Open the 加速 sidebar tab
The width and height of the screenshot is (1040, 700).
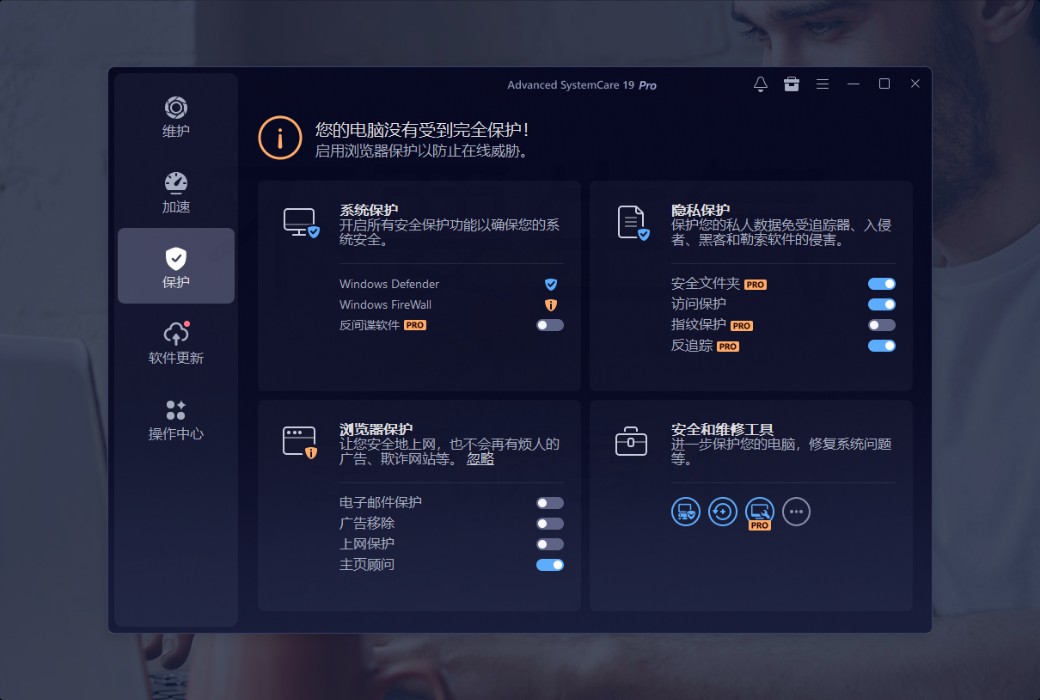[176, 193]
